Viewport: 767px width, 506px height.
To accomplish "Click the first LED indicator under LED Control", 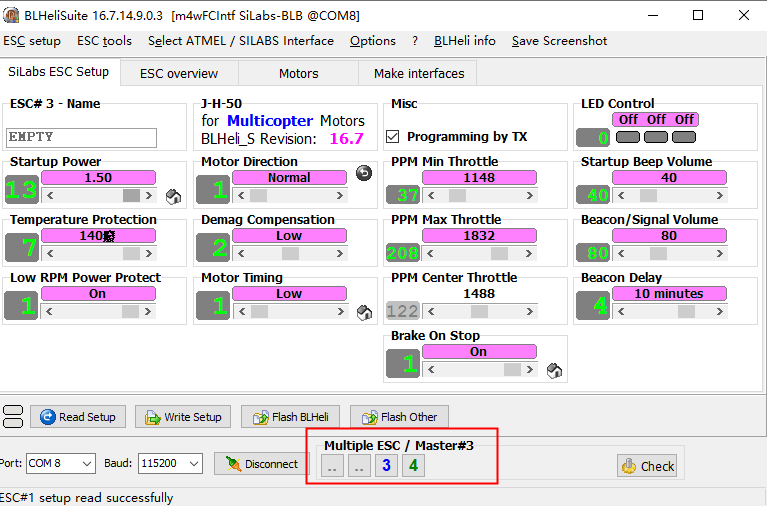I will click(628, 138).
